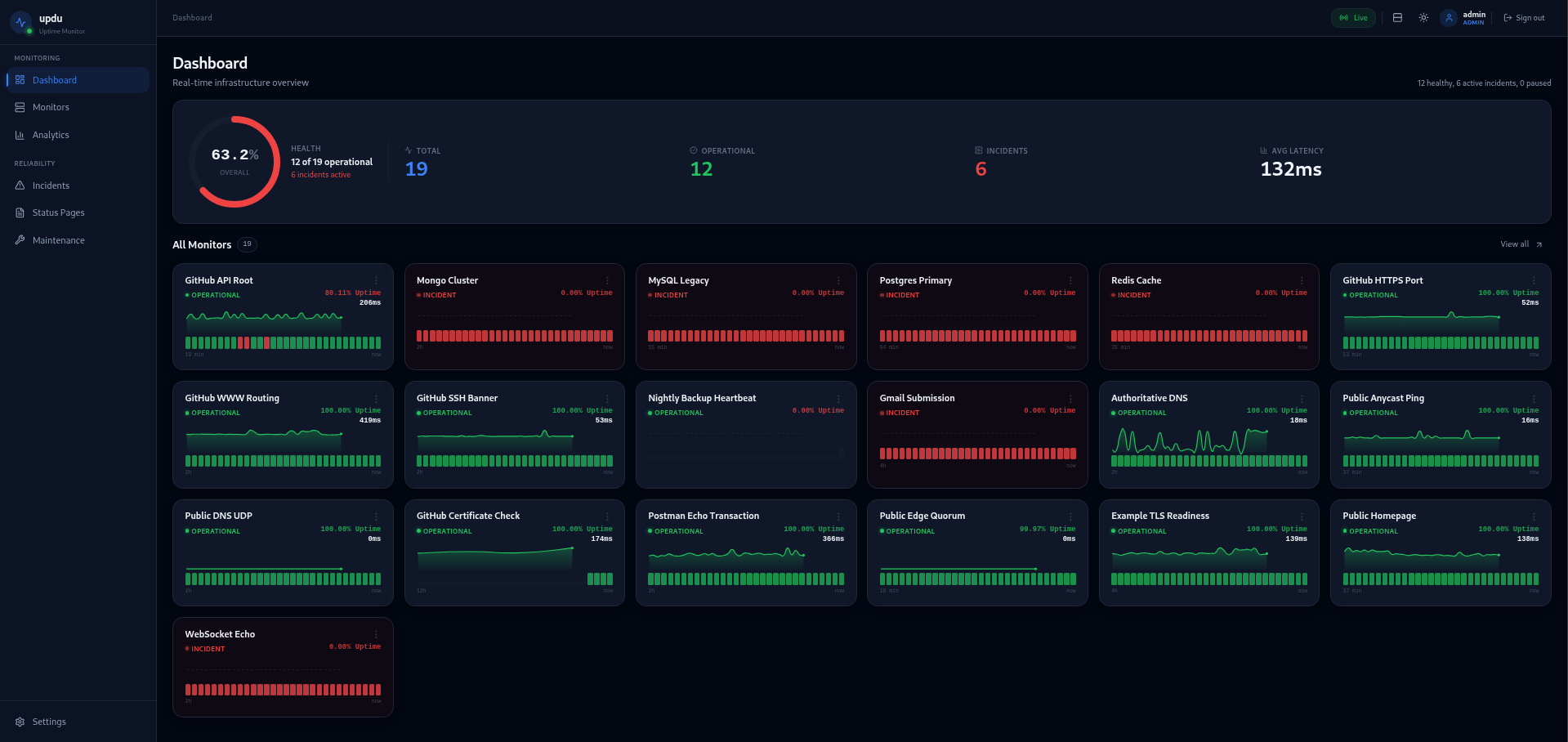Click the Dashboard breadcrumb

coord(191,17)
